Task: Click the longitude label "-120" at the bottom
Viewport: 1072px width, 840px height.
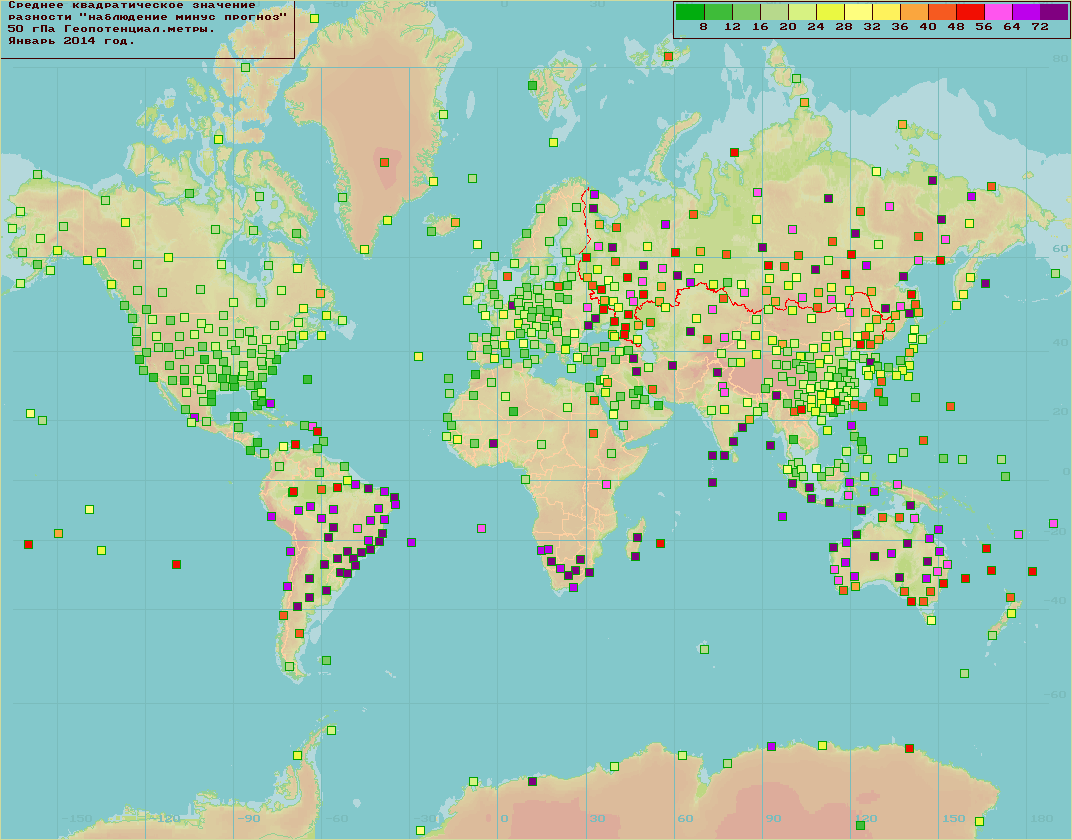Action: coord(166,819)
